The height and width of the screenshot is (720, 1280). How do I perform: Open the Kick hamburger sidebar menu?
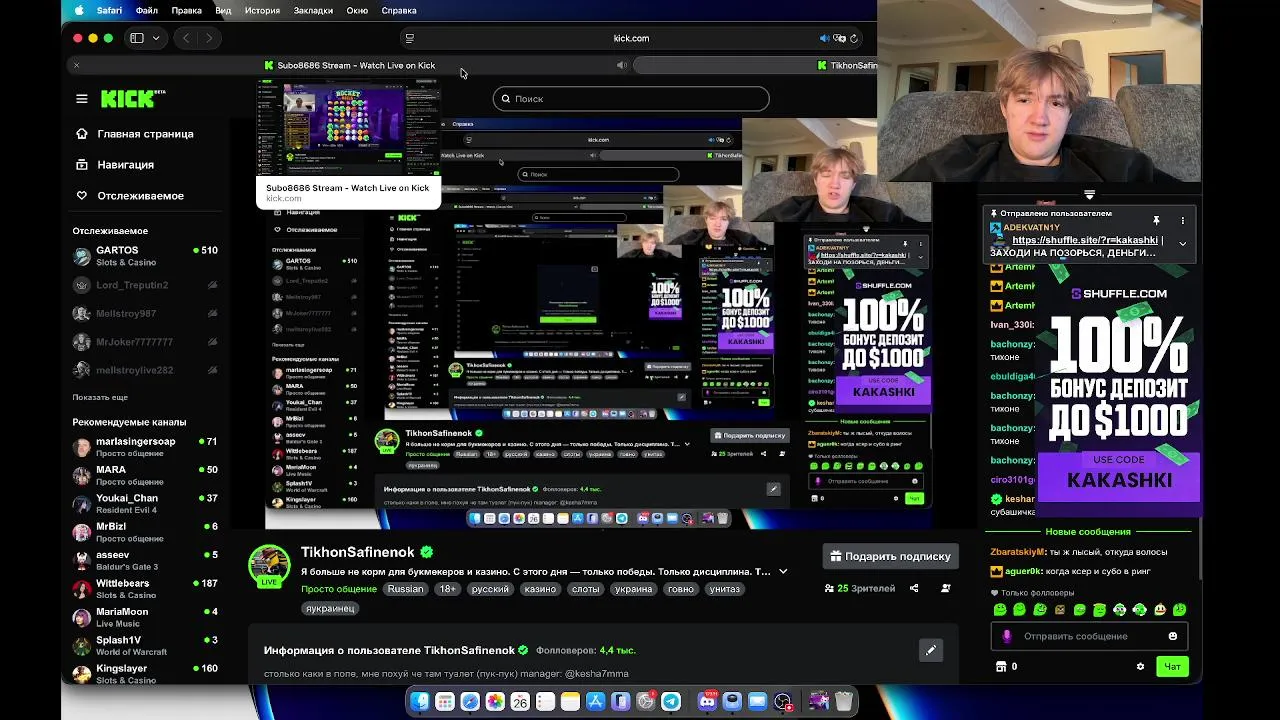tap(82, 99)
